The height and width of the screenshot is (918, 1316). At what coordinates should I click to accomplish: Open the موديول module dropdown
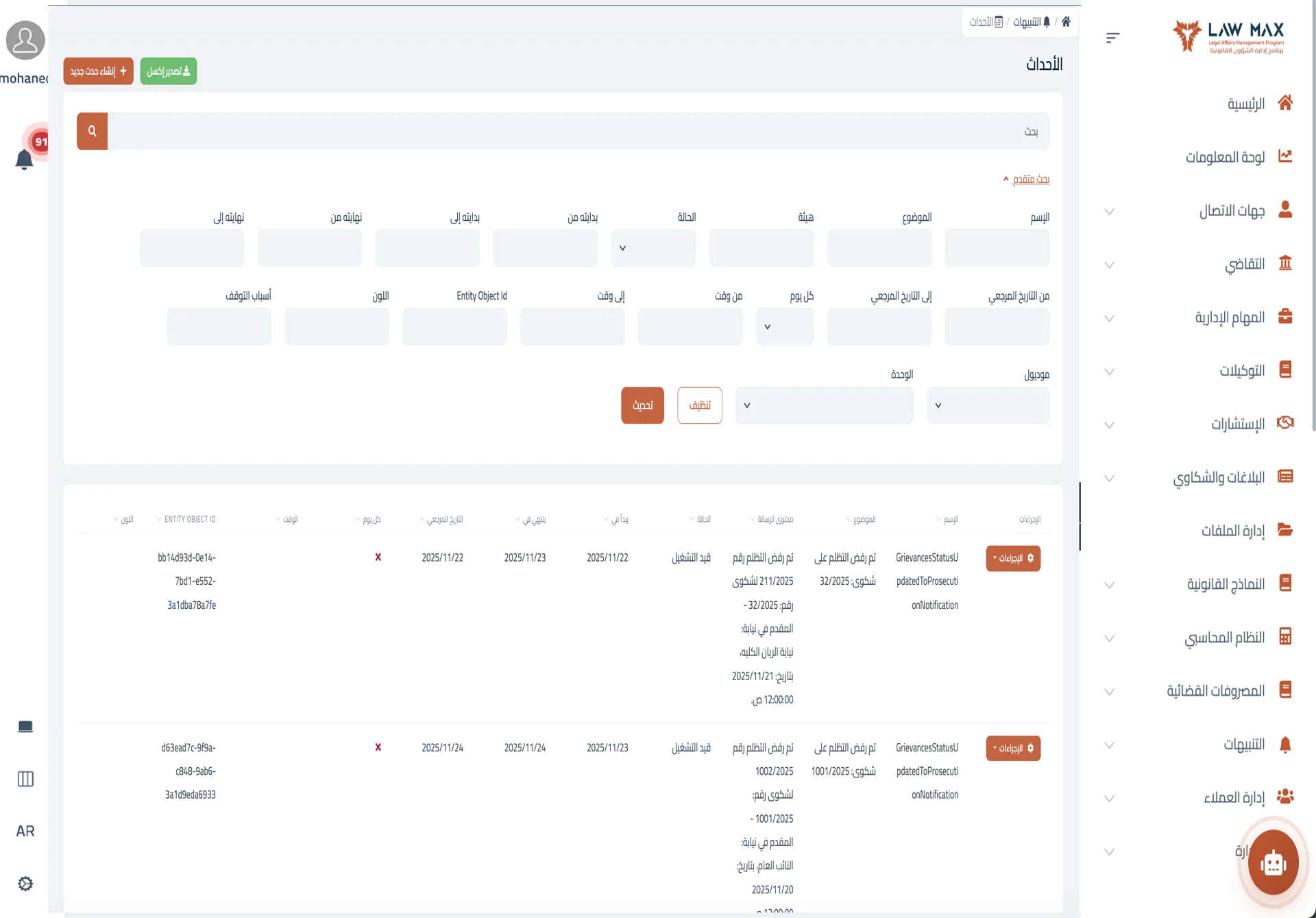pos(987,405)
